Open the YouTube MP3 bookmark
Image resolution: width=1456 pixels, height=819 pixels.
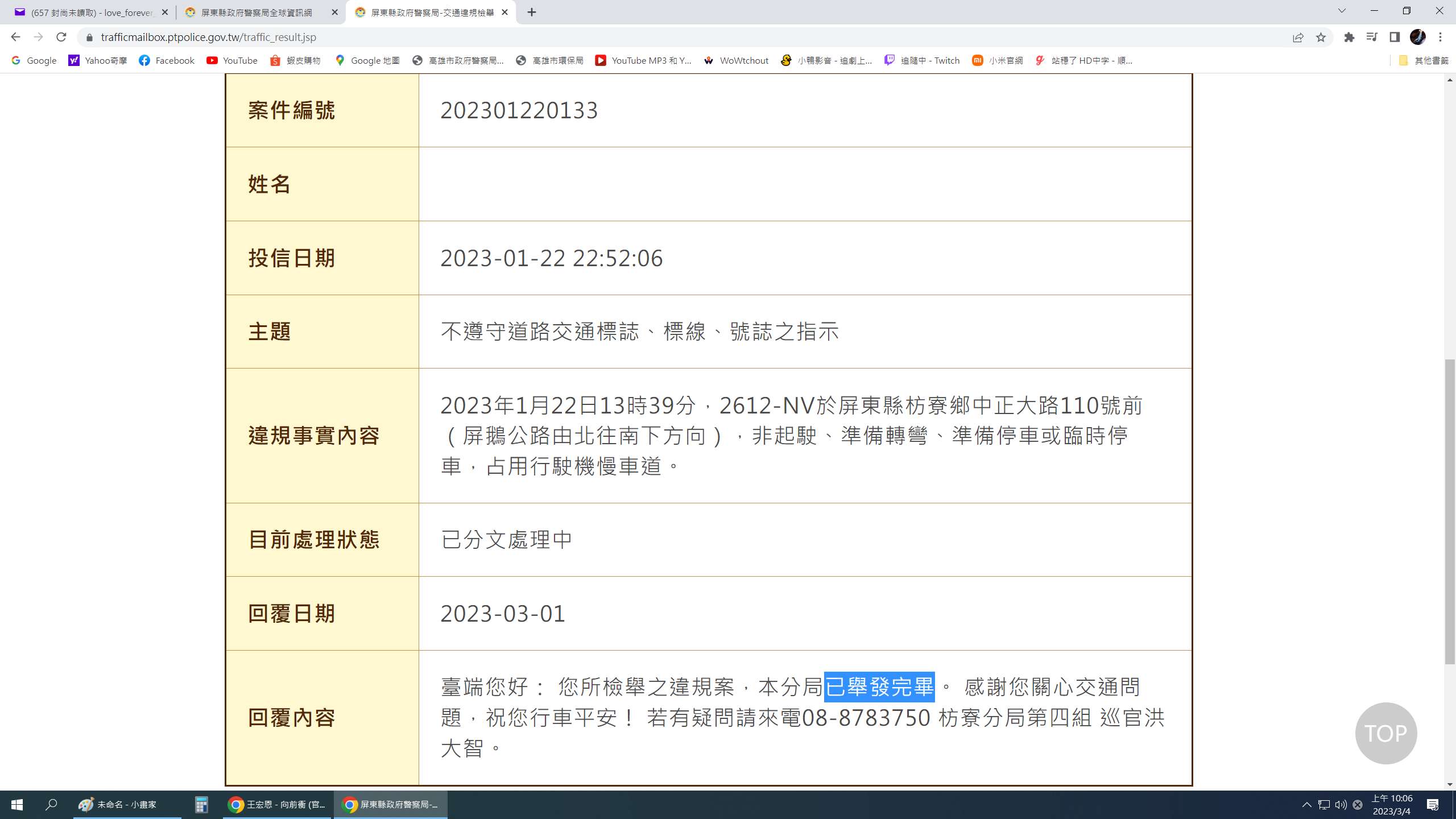point(643,60)
